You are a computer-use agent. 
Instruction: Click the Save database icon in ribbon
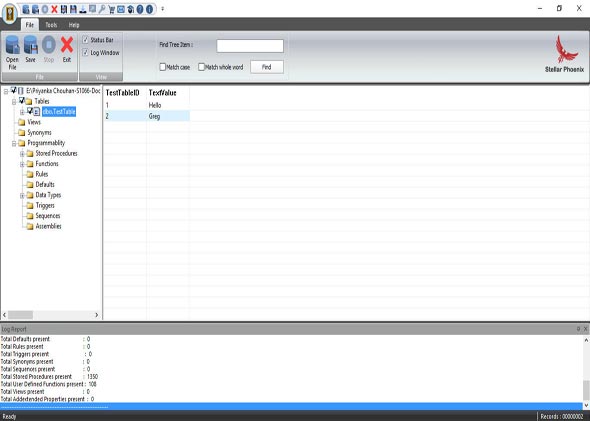point(30,45)
